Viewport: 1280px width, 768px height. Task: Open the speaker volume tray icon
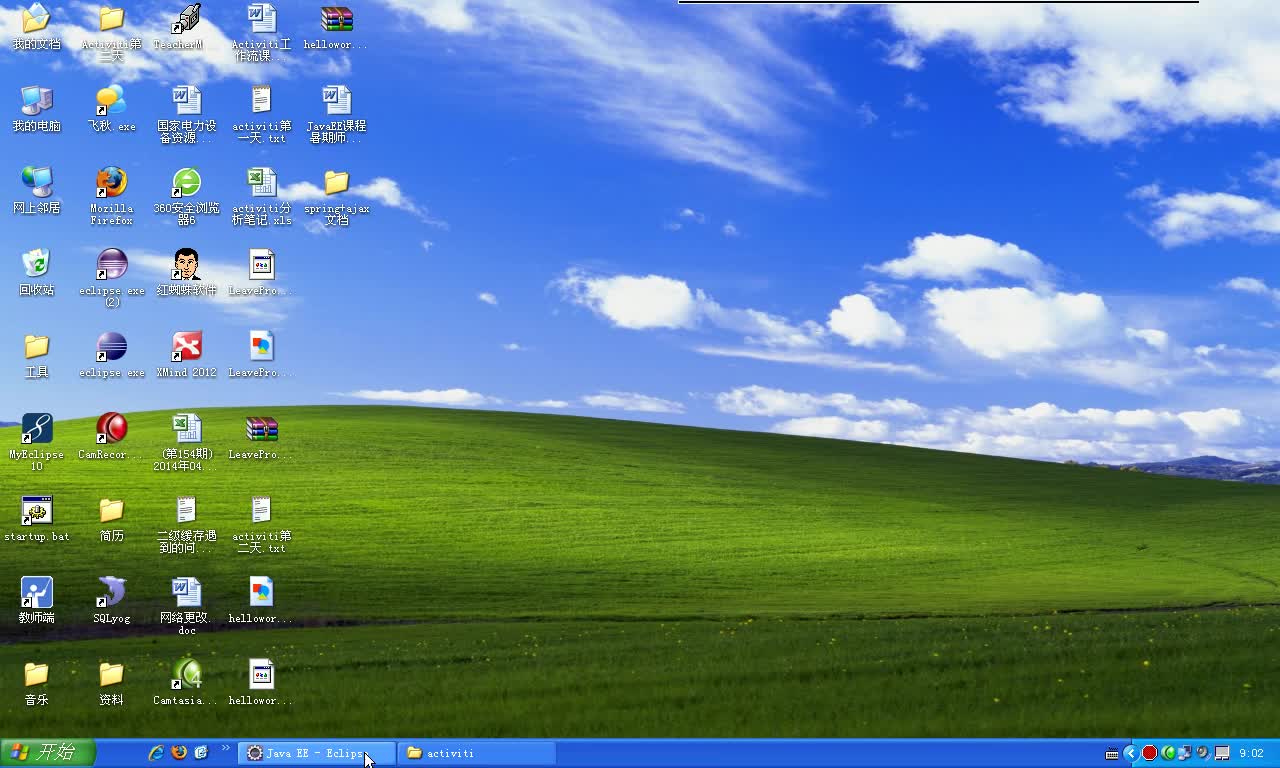pos(1203,753)
